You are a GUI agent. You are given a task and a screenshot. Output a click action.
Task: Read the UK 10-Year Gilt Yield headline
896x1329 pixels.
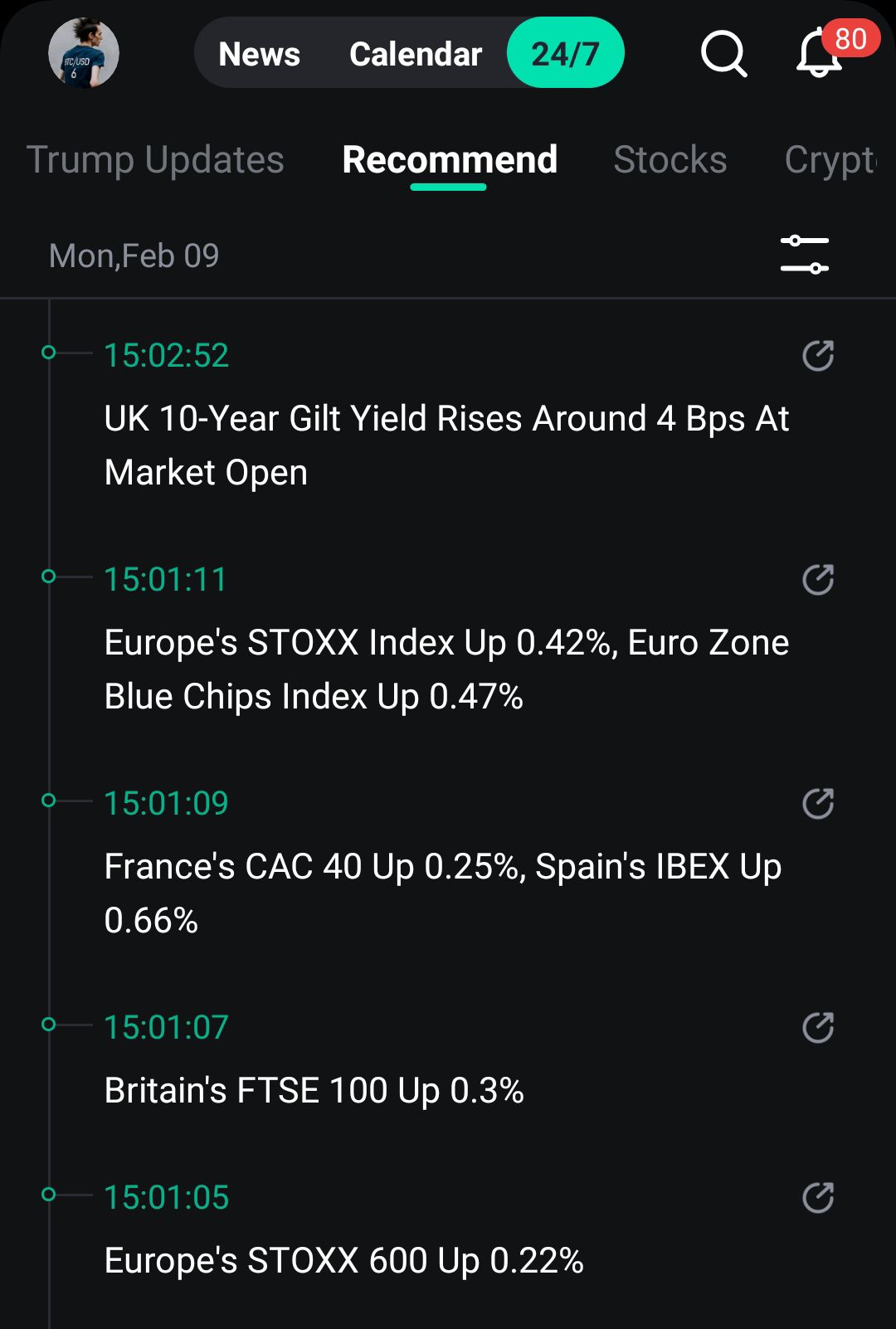click(446, 445)
